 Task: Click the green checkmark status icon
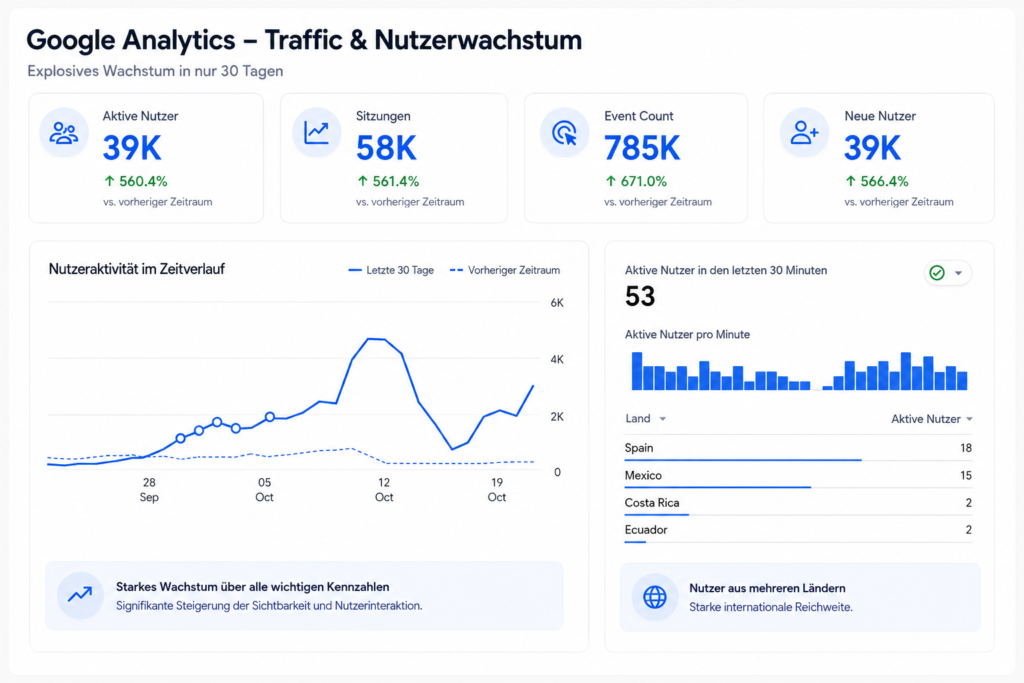pyautogui.click(x=936, y=272)
